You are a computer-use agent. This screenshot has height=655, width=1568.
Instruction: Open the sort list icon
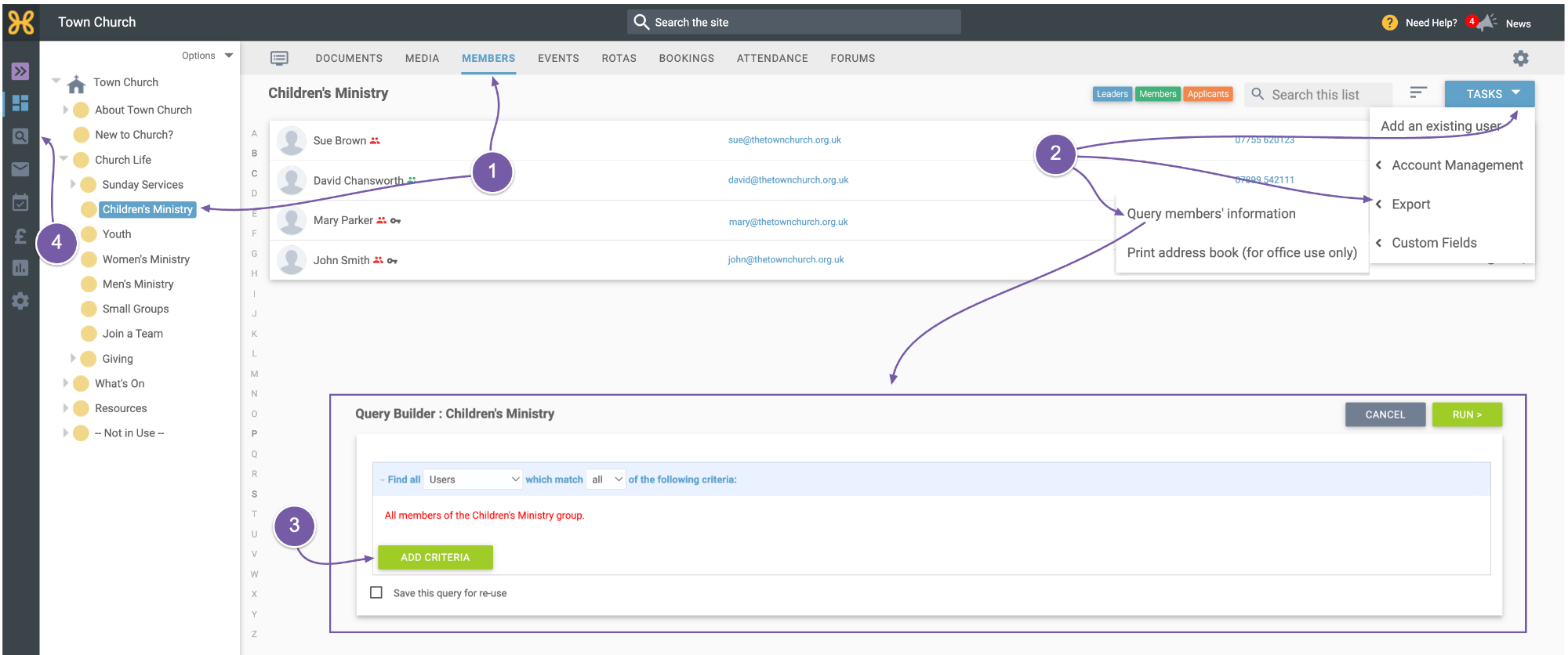point(1417,93)
